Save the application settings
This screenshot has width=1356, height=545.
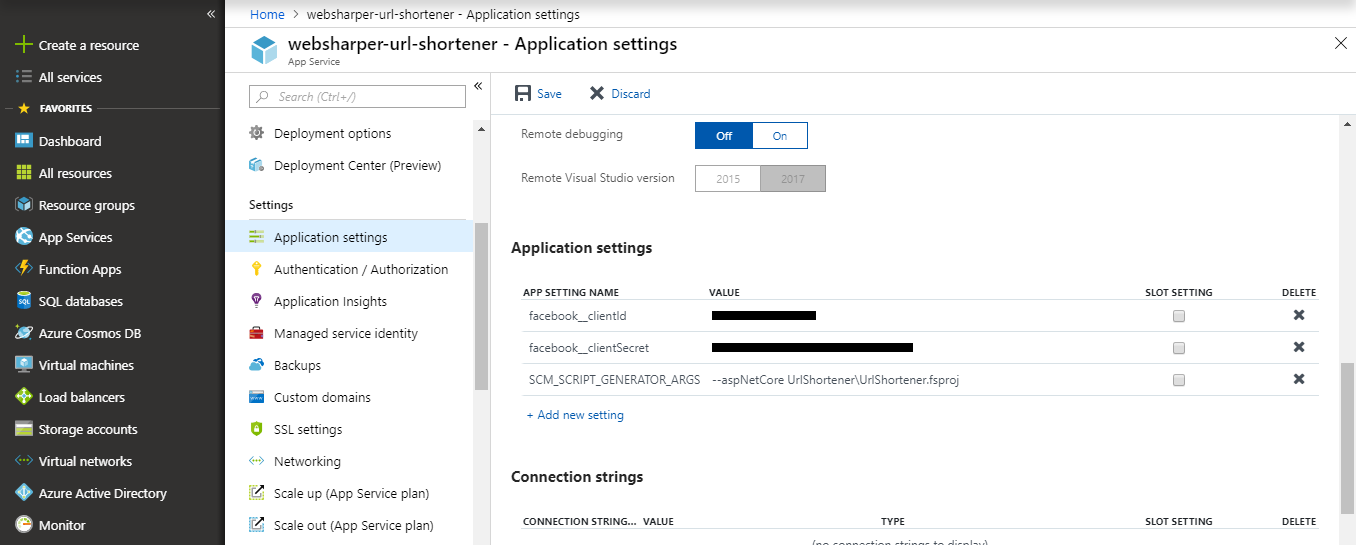538,93
